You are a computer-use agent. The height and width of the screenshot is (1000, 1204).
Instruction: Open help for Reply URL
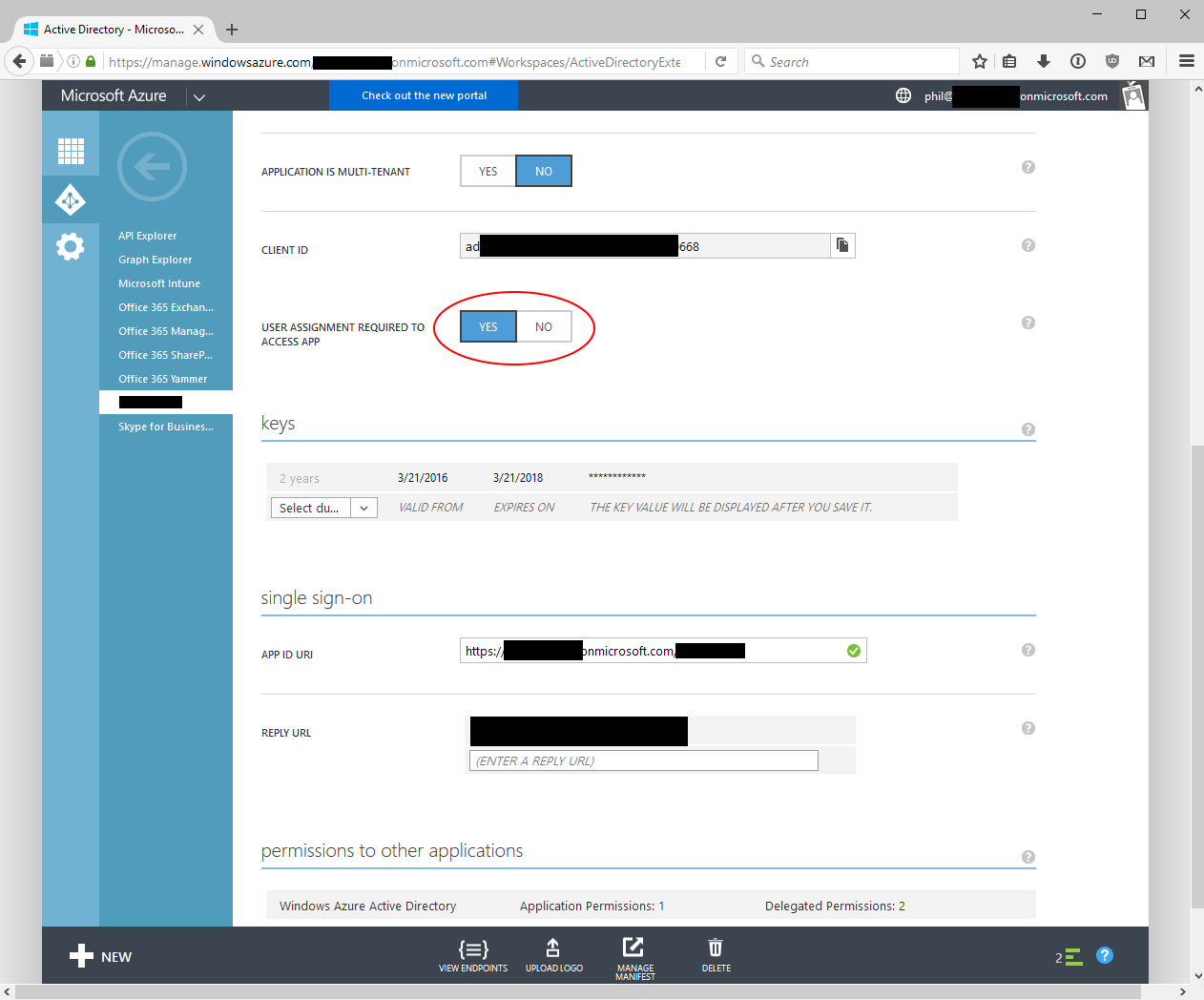pos(1028,728)
